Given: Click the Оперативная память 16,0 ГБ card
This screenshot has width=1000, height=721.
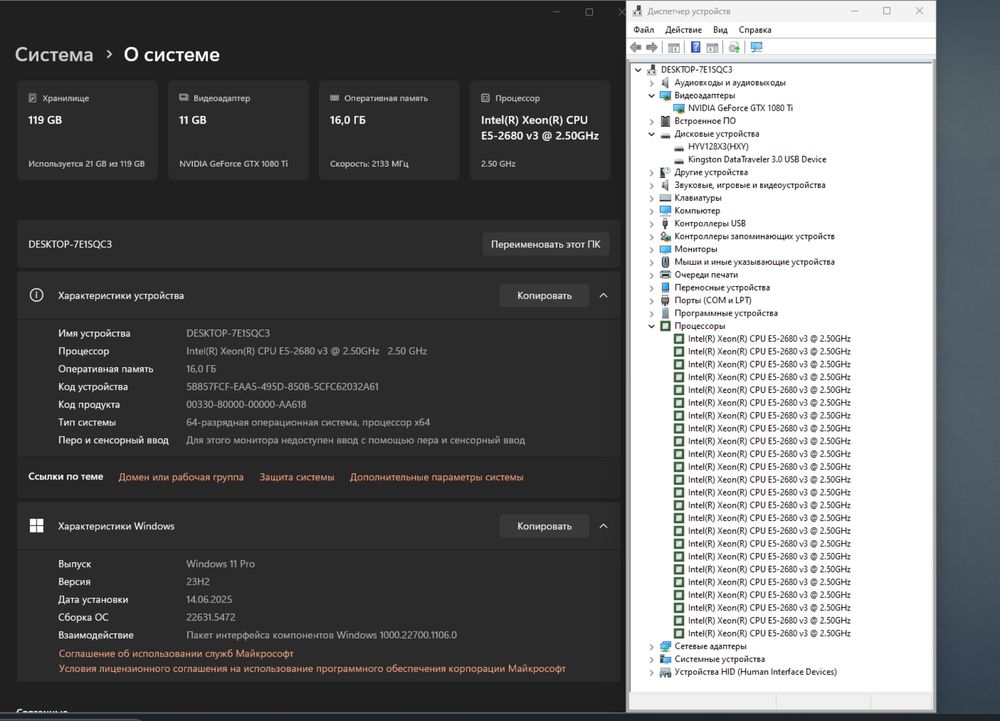Looking at the screenshot, I should pos(389,130).
